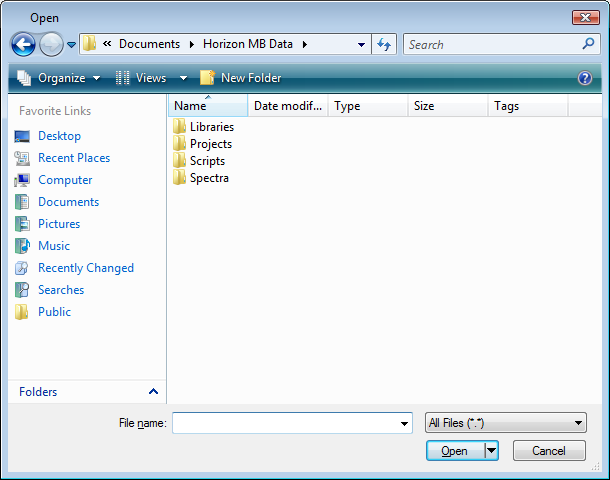This screenshot has height=480, width=610.
Task: Open the file type filter dropdown
Action: 505,423
